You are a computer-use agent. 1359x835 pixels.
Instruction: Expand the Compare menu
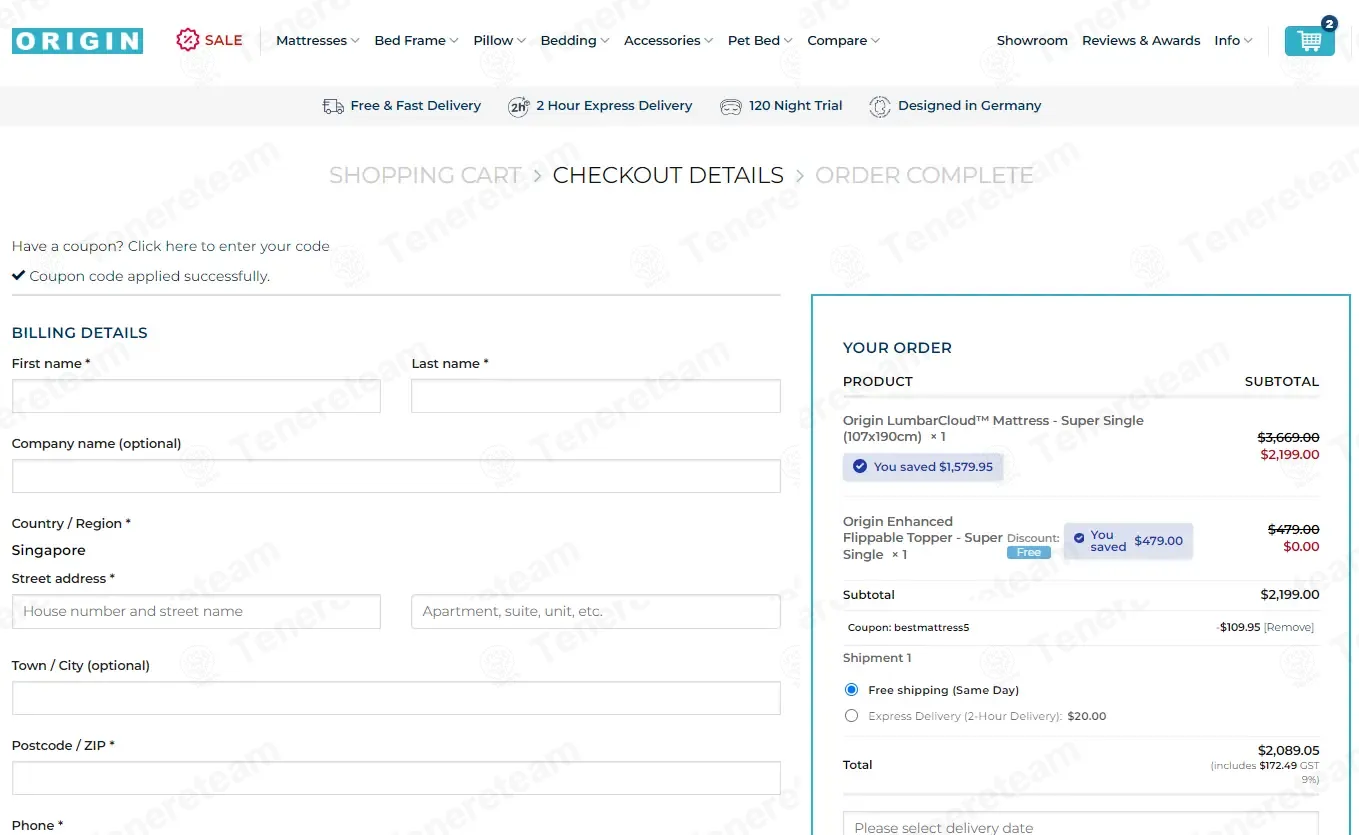pyautogui.click(x=843, y=41)
